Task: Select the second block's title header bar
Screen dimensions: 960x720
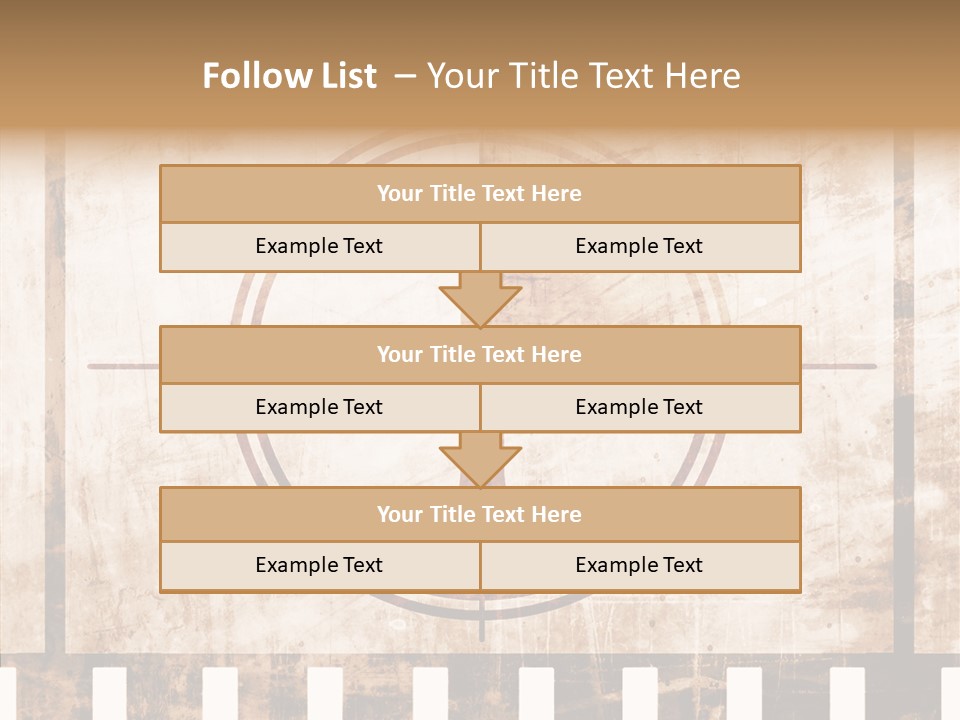Action: (480, 354)
